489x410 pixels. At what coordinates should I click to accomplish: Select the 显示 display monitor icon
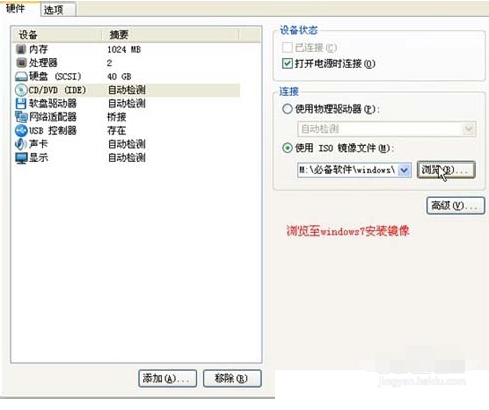[21, 158]
